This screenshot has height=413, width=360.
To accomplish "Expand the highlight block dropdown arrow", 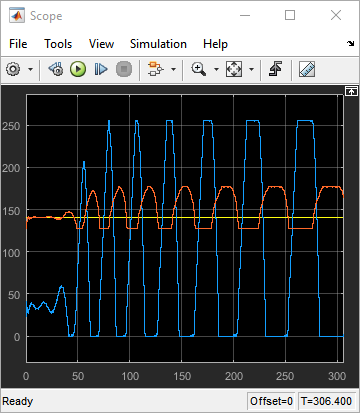I will pyautogui.click(x=173, y=69).
